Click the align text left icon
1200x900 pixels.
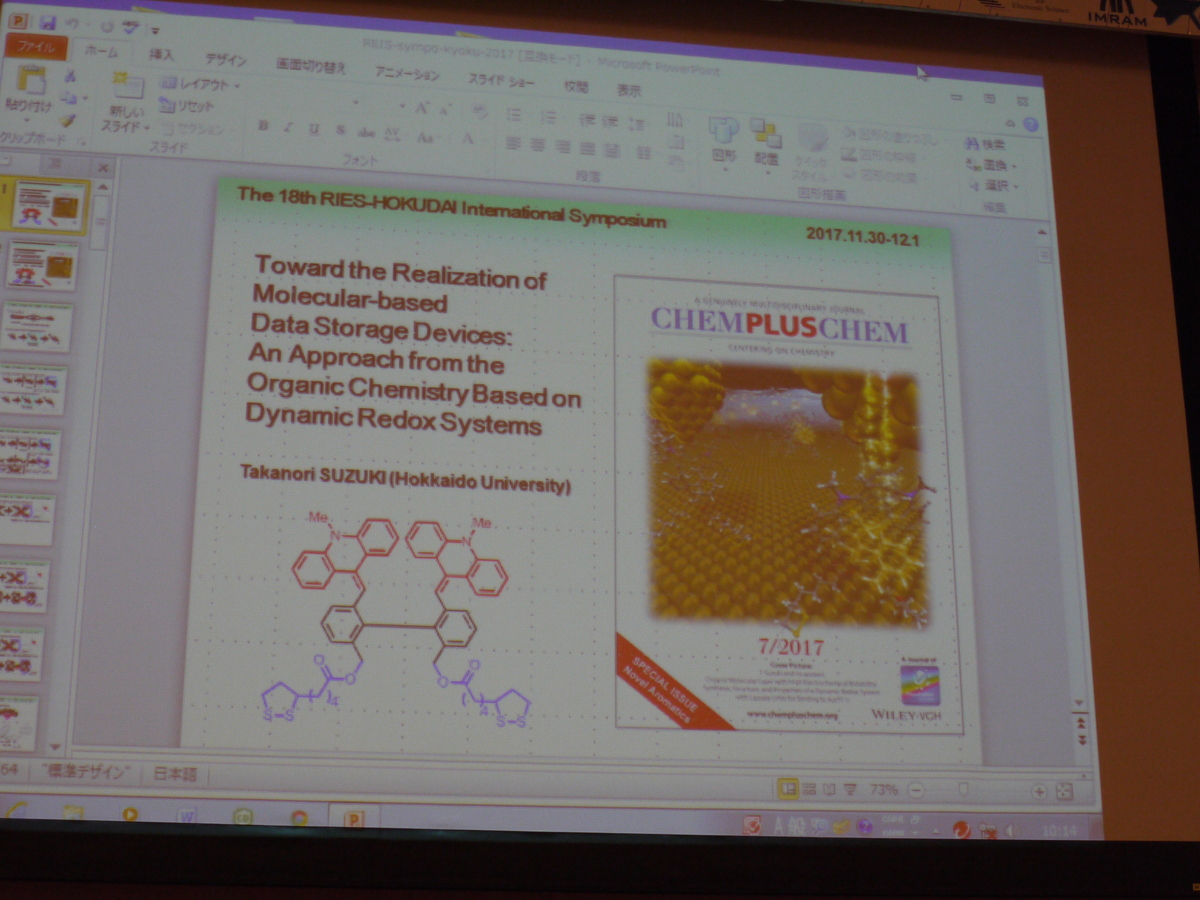513,144
